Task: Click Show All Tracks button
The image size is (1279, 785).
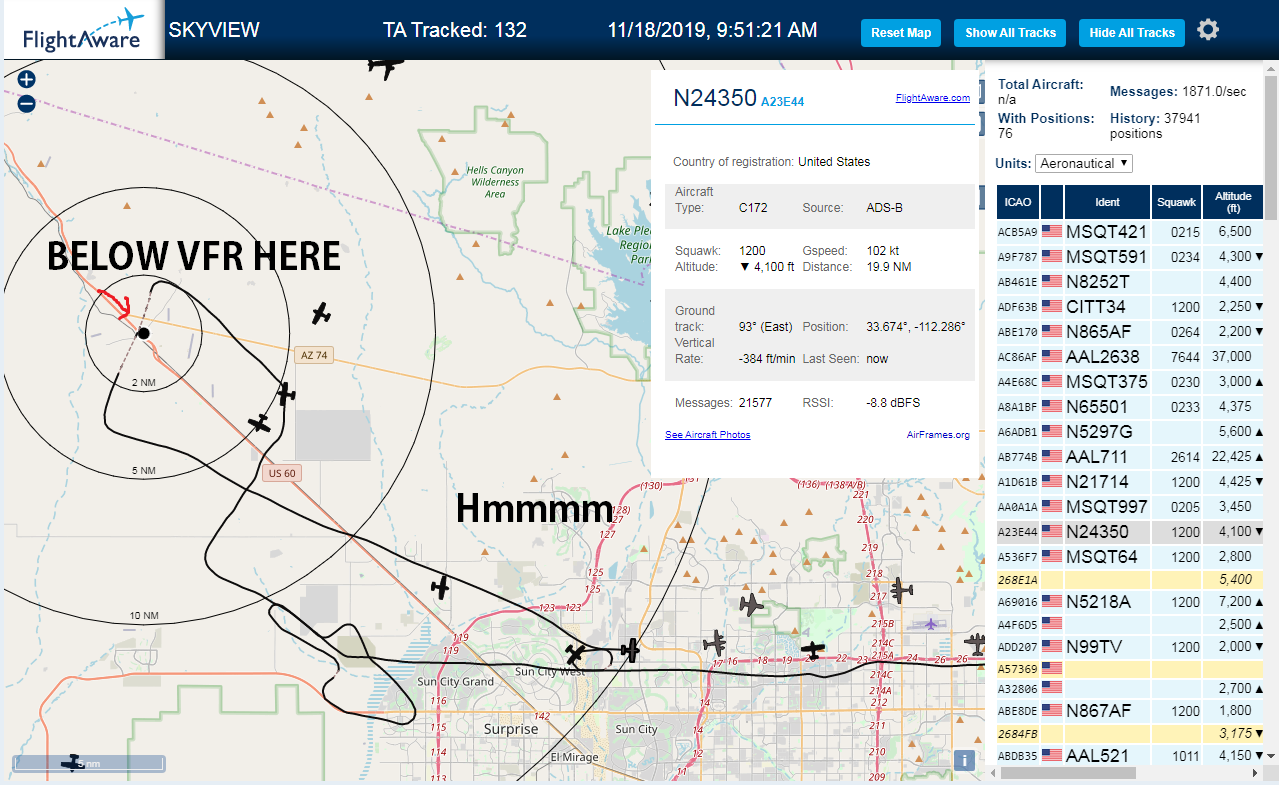Action: pos(1010,33)
